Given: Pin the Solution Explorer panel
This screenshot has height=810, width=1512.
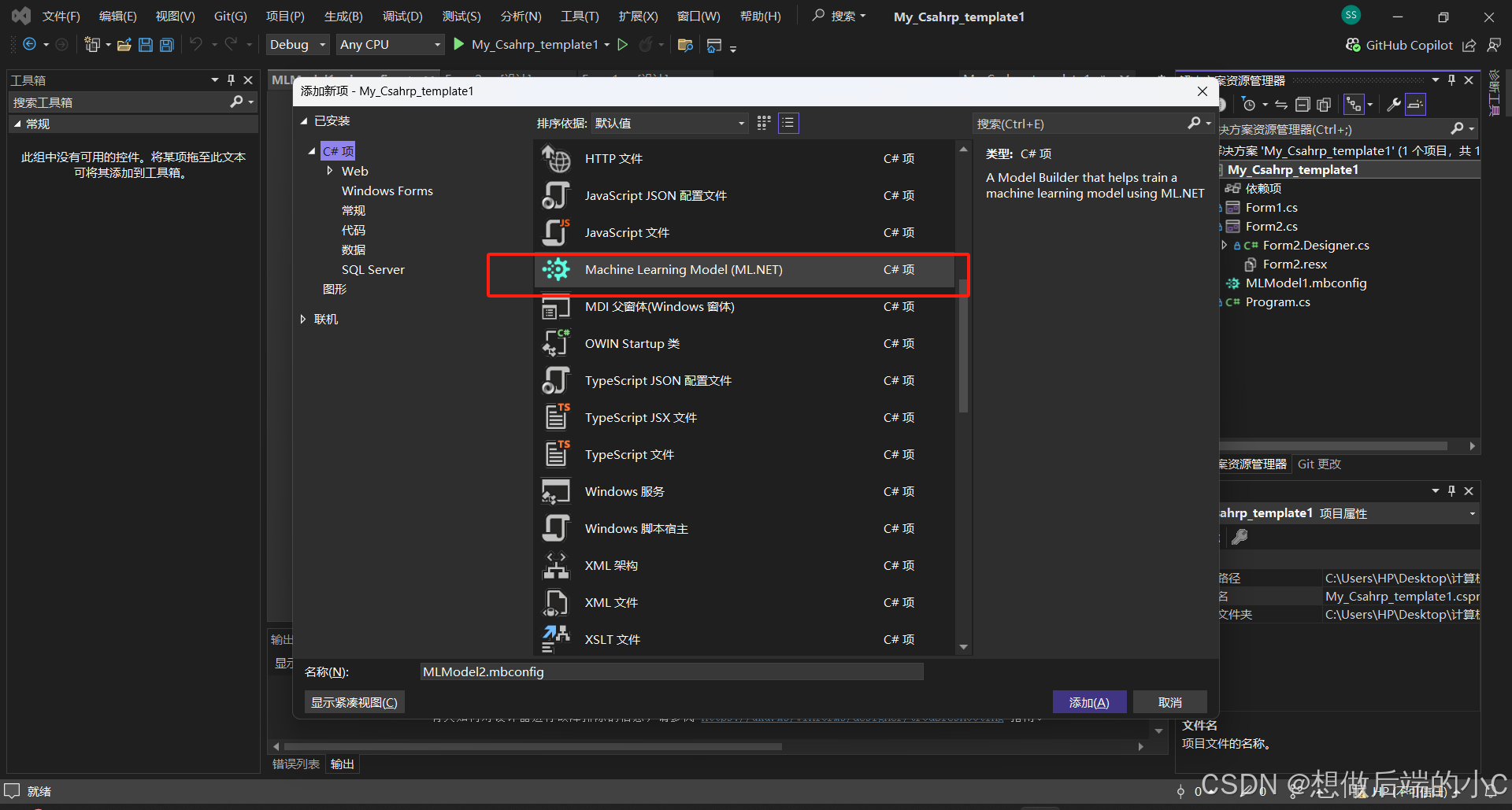Looking at the screenshot, I should (x=1451, y=80).
